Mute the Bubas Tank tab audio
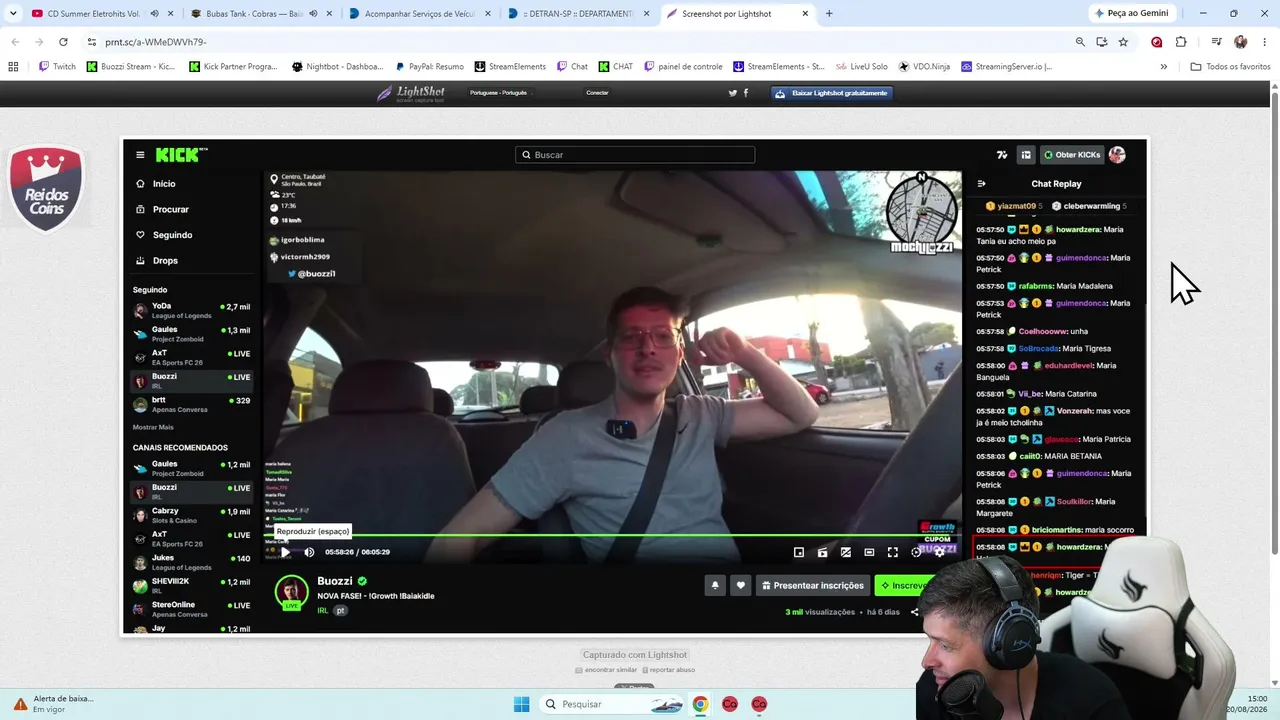 pos(312,14)
